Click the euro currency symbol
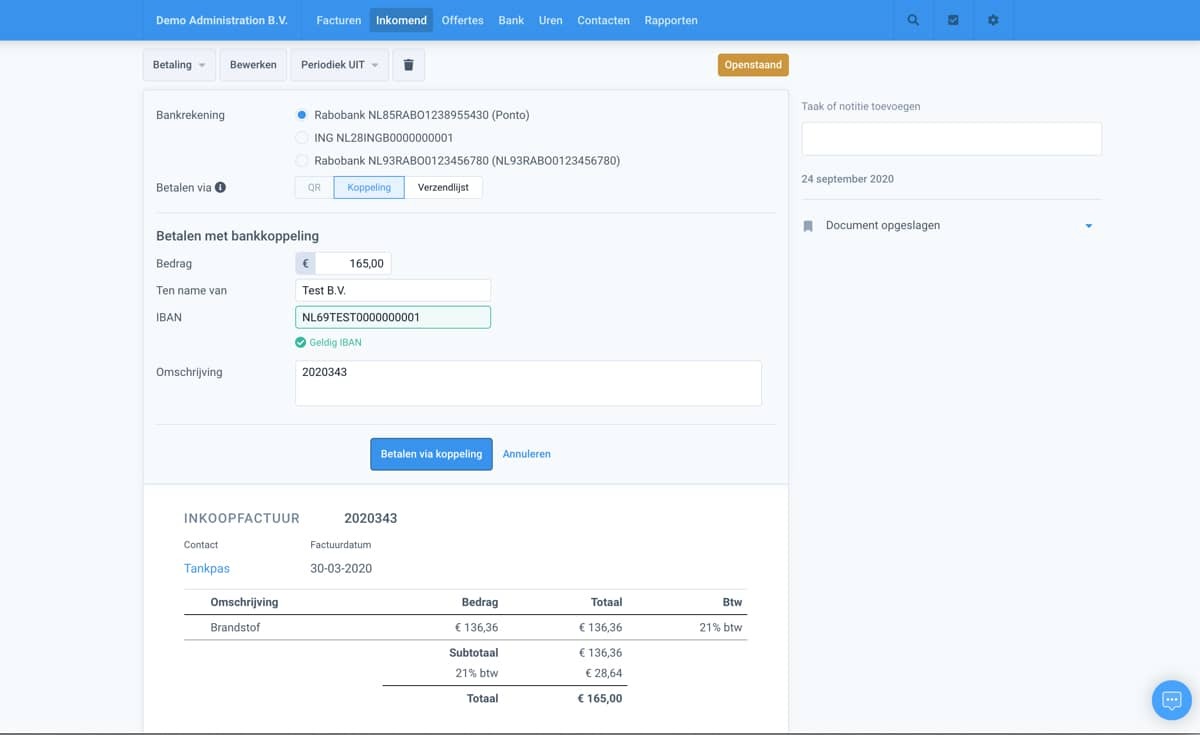1200x735 pixels. point(305,264)
